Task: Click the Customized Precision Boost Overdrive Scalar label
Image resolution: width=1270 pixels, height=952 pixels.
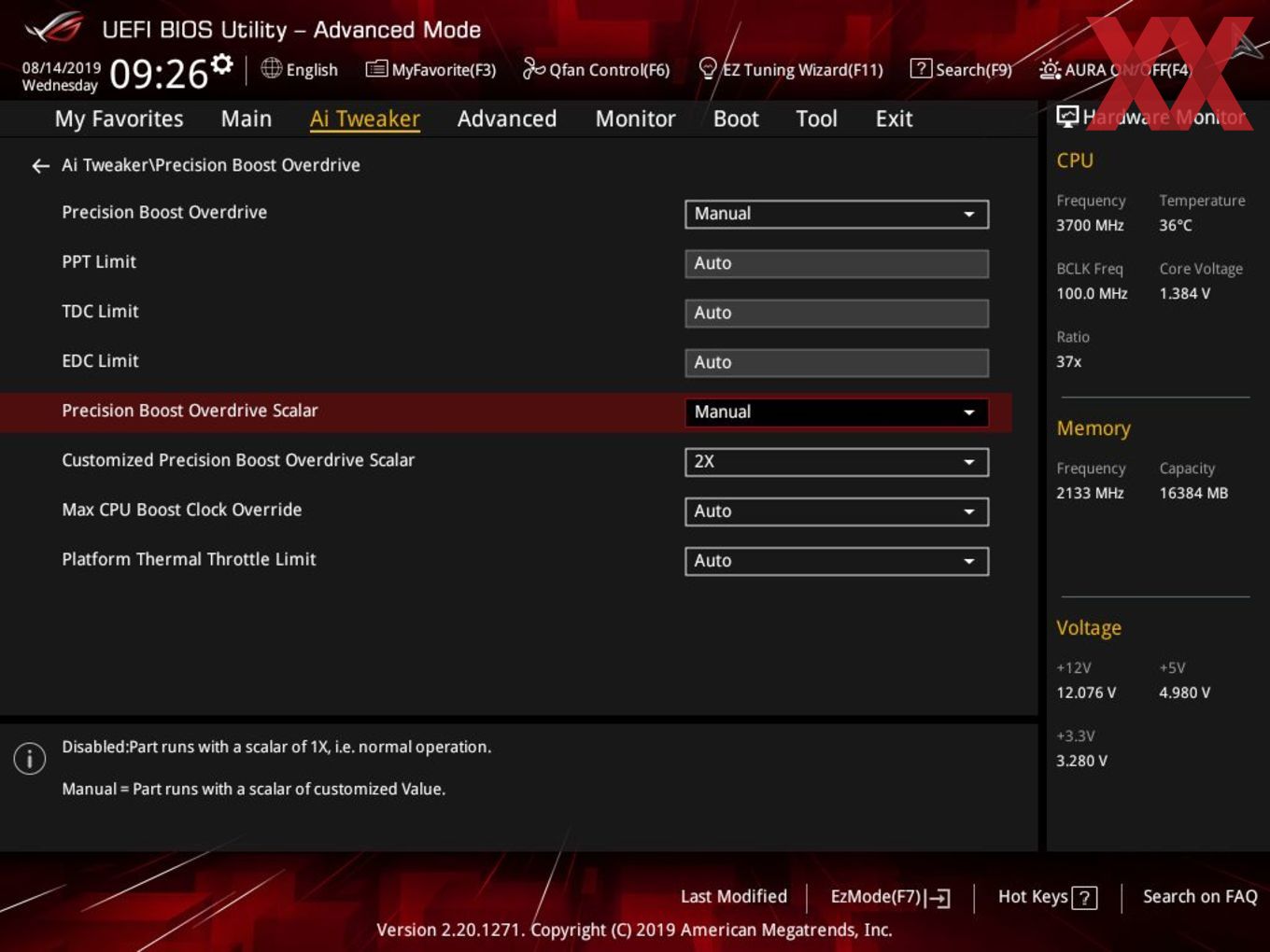Action: coord(238,460)
